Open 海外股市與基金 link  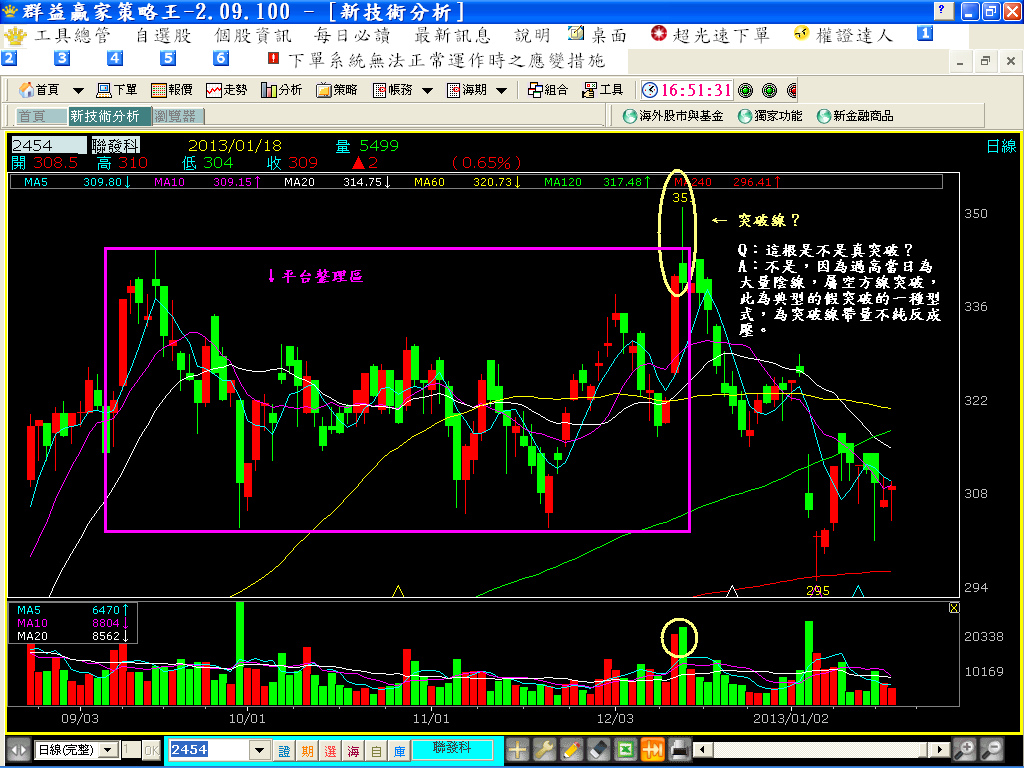(673, 116)
